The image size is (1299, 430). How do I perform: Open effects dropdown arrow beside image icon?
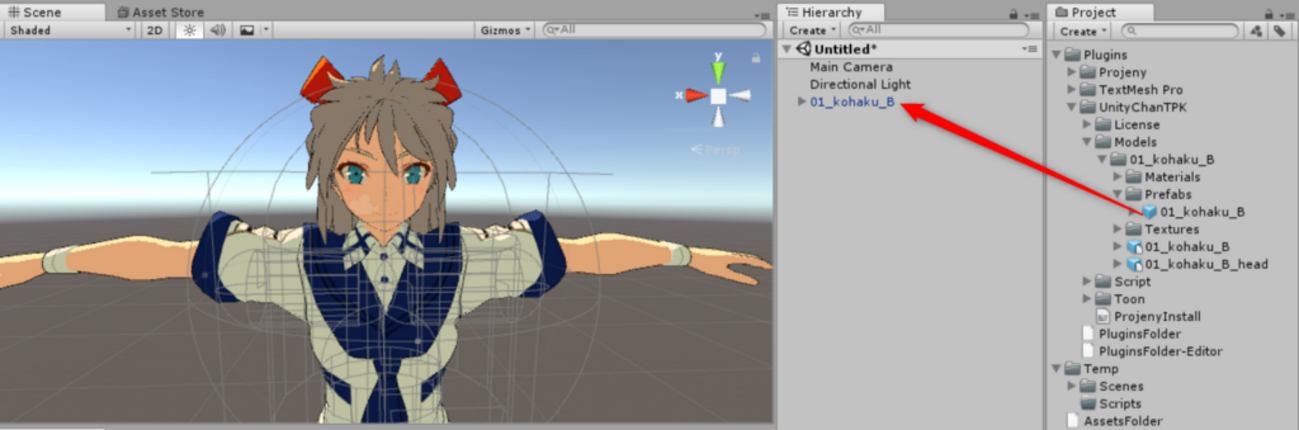(x=266, y=30)
